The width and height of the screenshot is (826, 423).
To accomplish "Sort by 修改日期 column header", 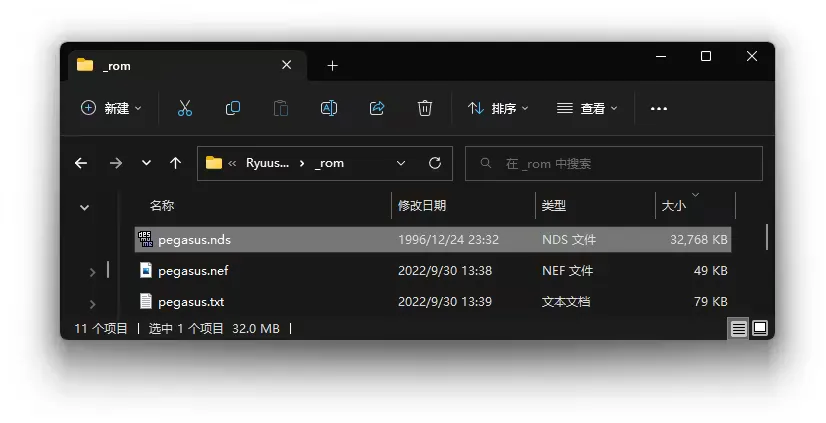I will coord(422,205).
